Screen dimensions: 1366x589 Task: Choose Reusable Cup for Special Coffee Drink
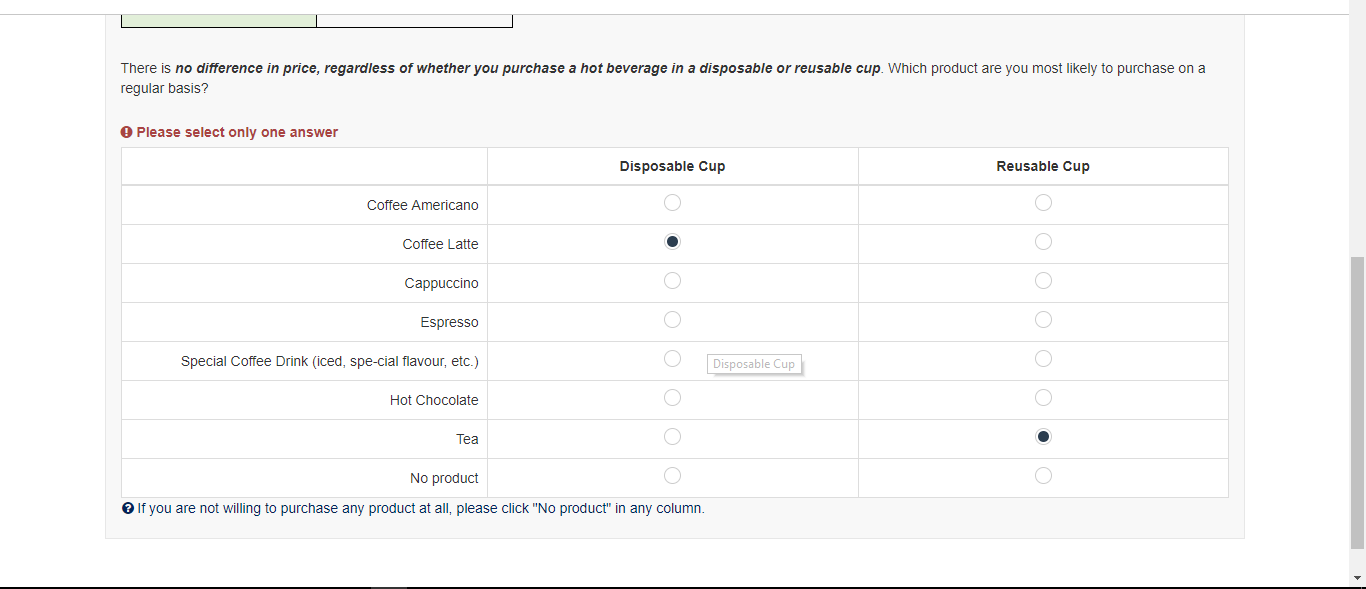1043,359
